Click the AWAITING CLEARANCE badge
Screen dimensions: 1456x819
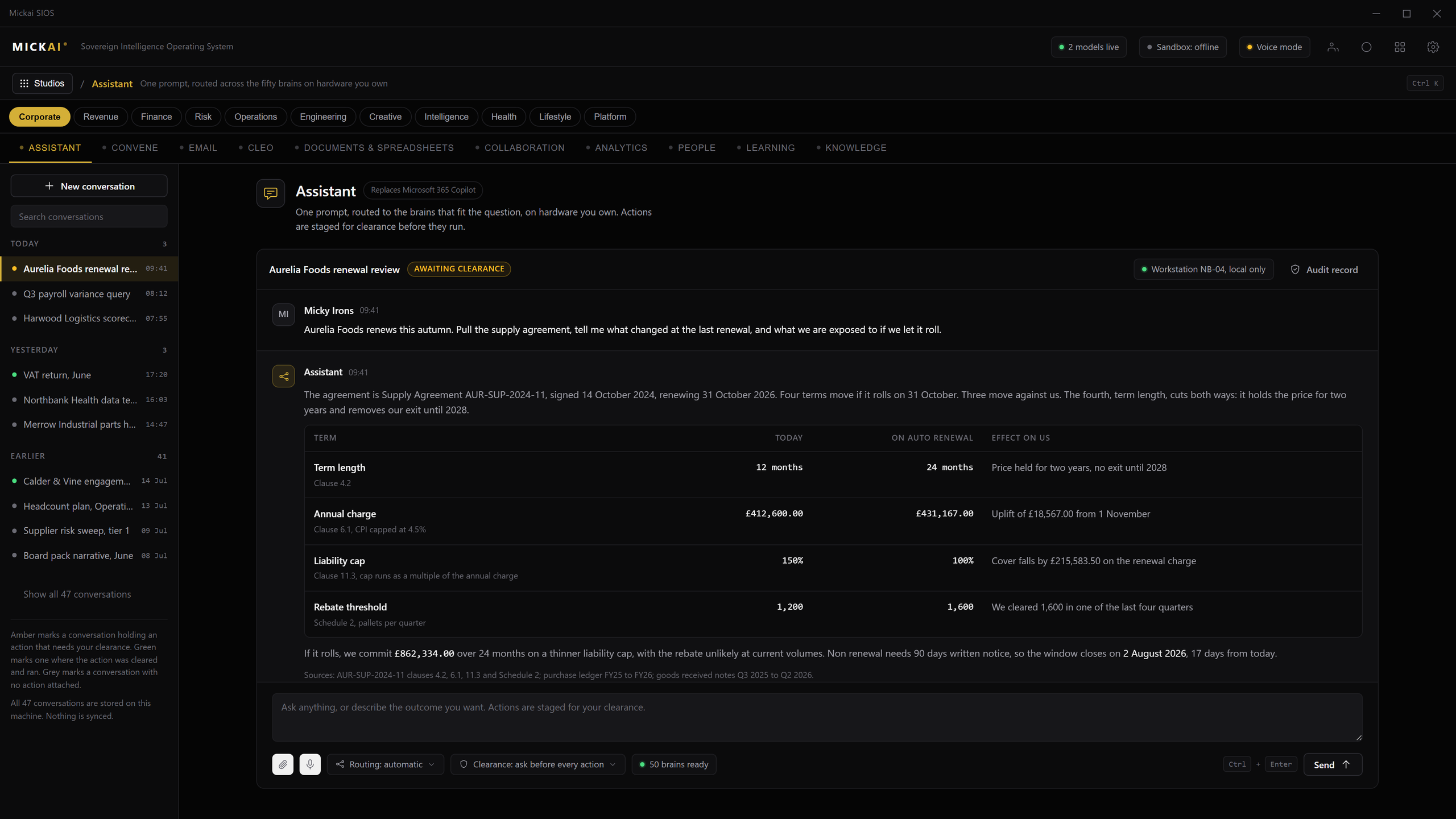click(x=459, y=269)
